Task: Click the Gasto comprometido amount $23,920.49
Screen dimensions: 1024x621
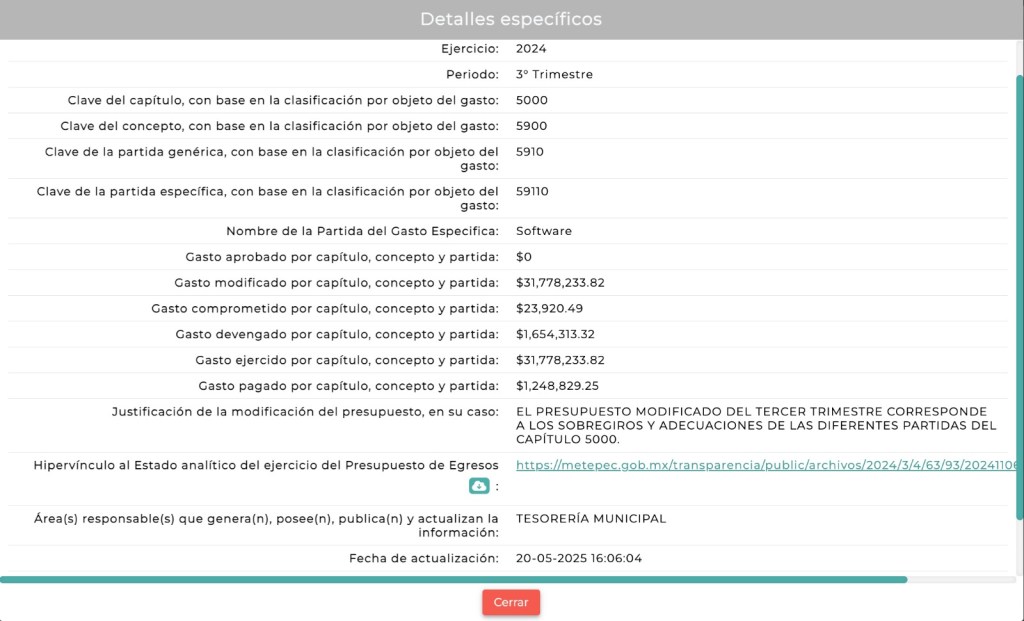Action: click(549, 308)
